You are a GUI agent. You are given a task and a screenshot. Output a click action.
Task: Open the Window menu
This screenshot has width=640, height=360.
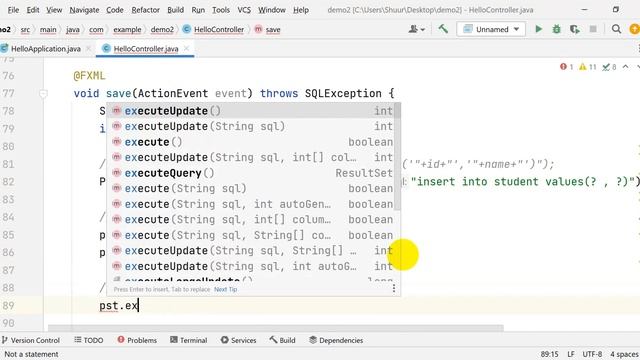272,10
